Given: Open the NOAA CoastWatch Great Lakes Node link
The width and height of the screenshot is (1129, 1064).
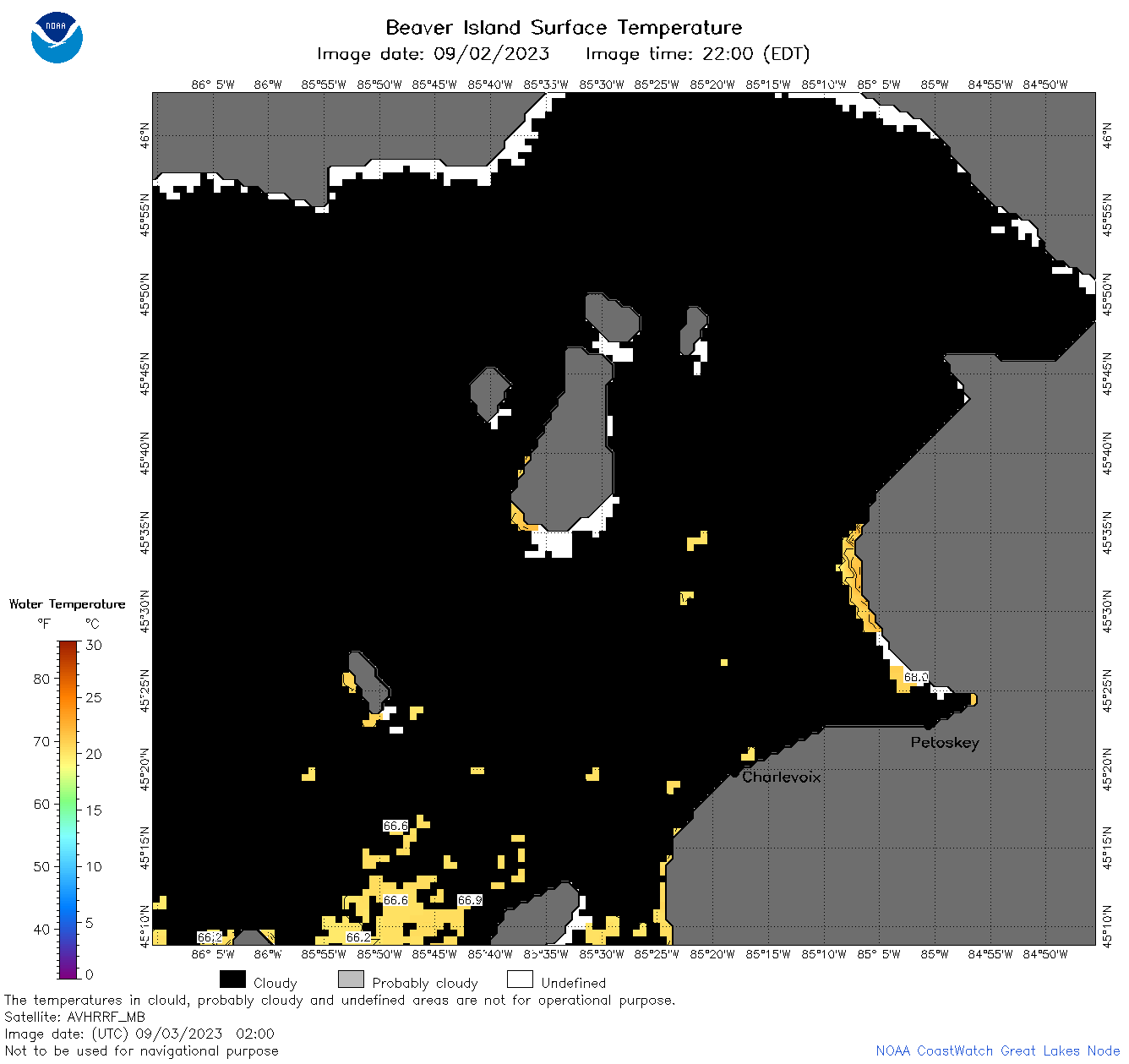Looking at the screenshot, I should [997, 1050].
